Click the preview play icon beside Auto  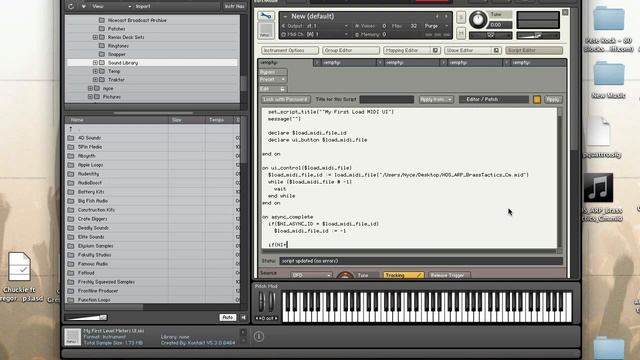click(x=243, y=317)
